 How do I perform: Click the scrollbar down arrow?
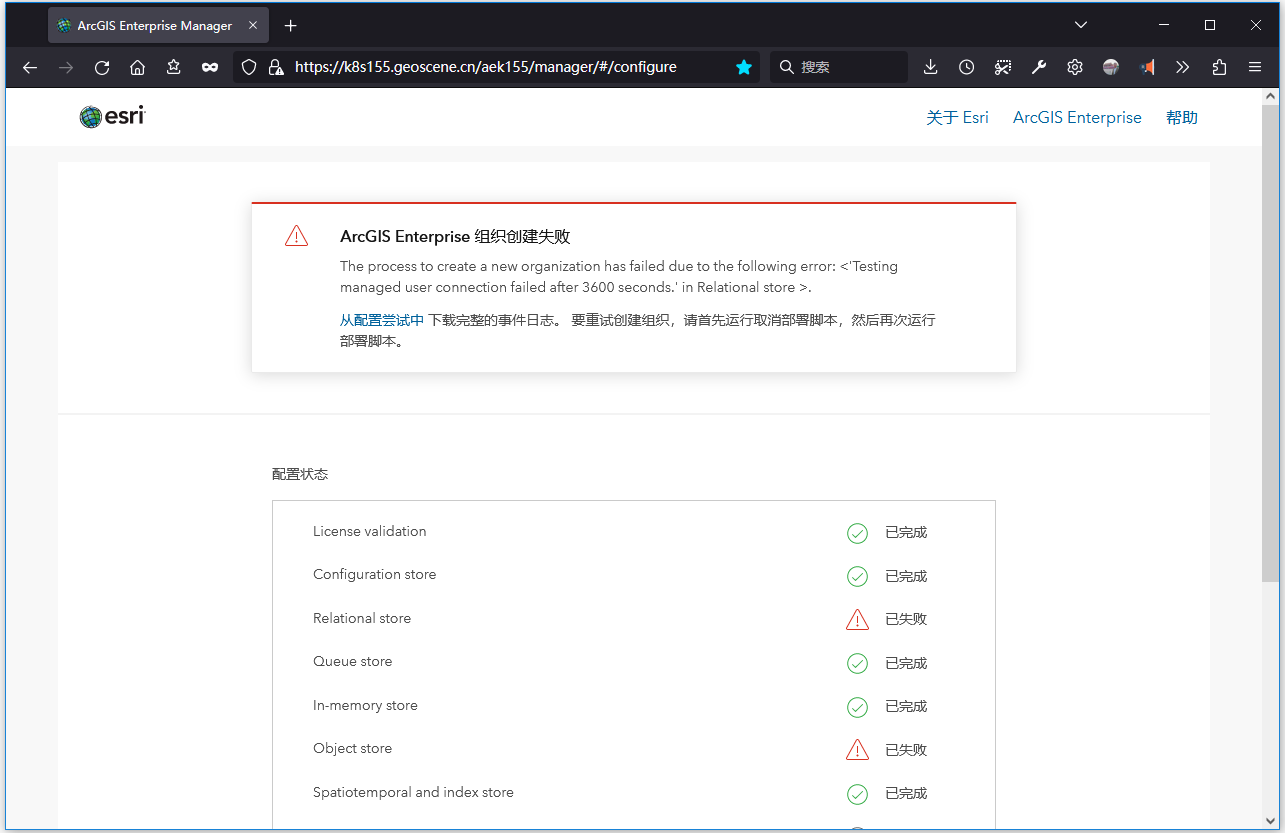click(x=1270, y=820)
